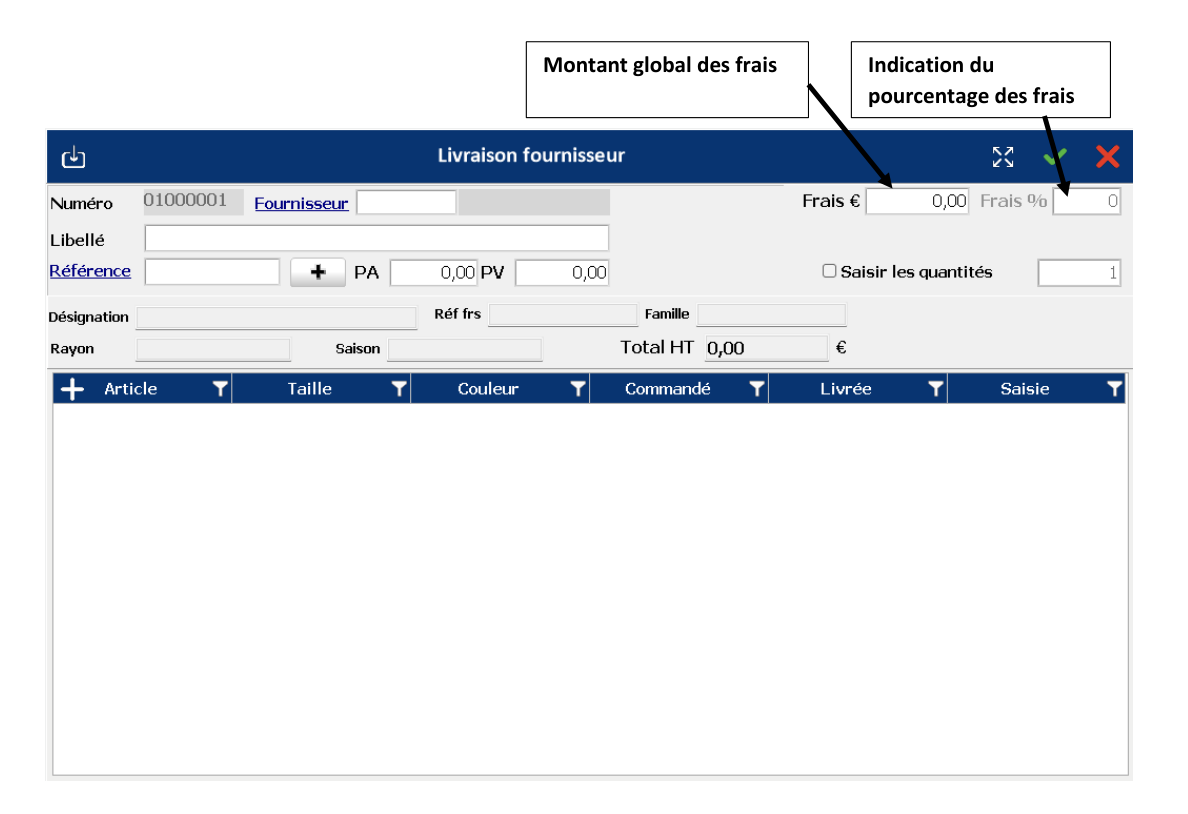Sort by the Livrée column header
The height and width of the screenshot is (814, 1188).
(x=846, y=389)
